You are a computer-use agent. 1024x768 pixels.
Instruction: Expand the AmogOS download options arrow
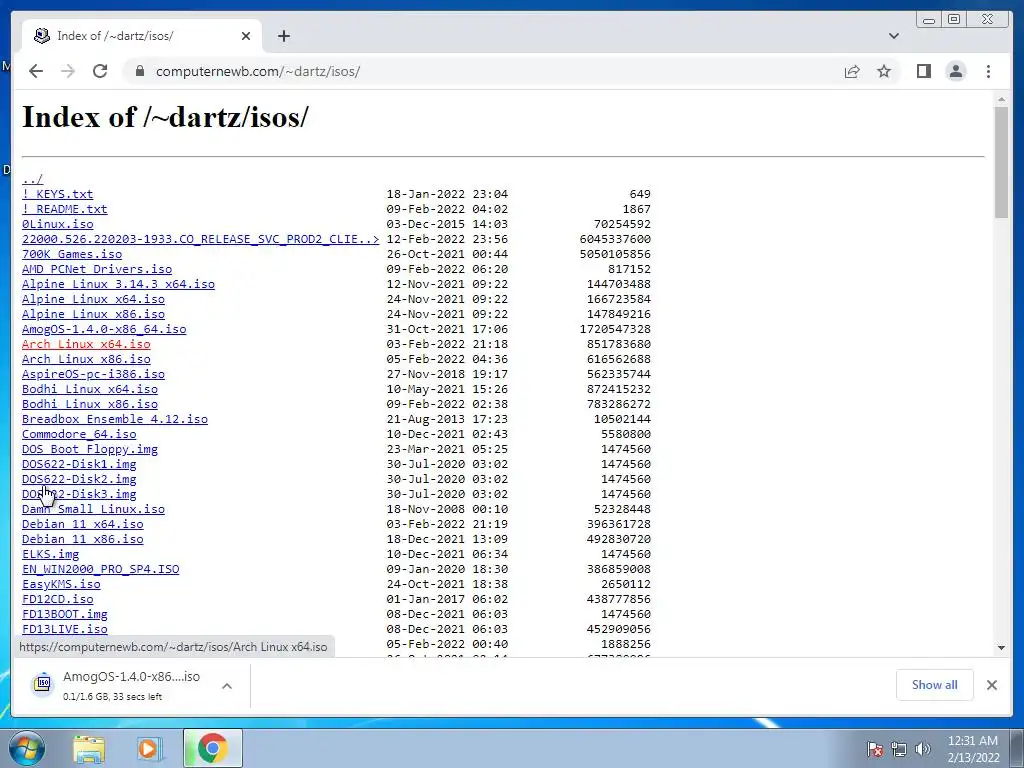tap(227, 686)
